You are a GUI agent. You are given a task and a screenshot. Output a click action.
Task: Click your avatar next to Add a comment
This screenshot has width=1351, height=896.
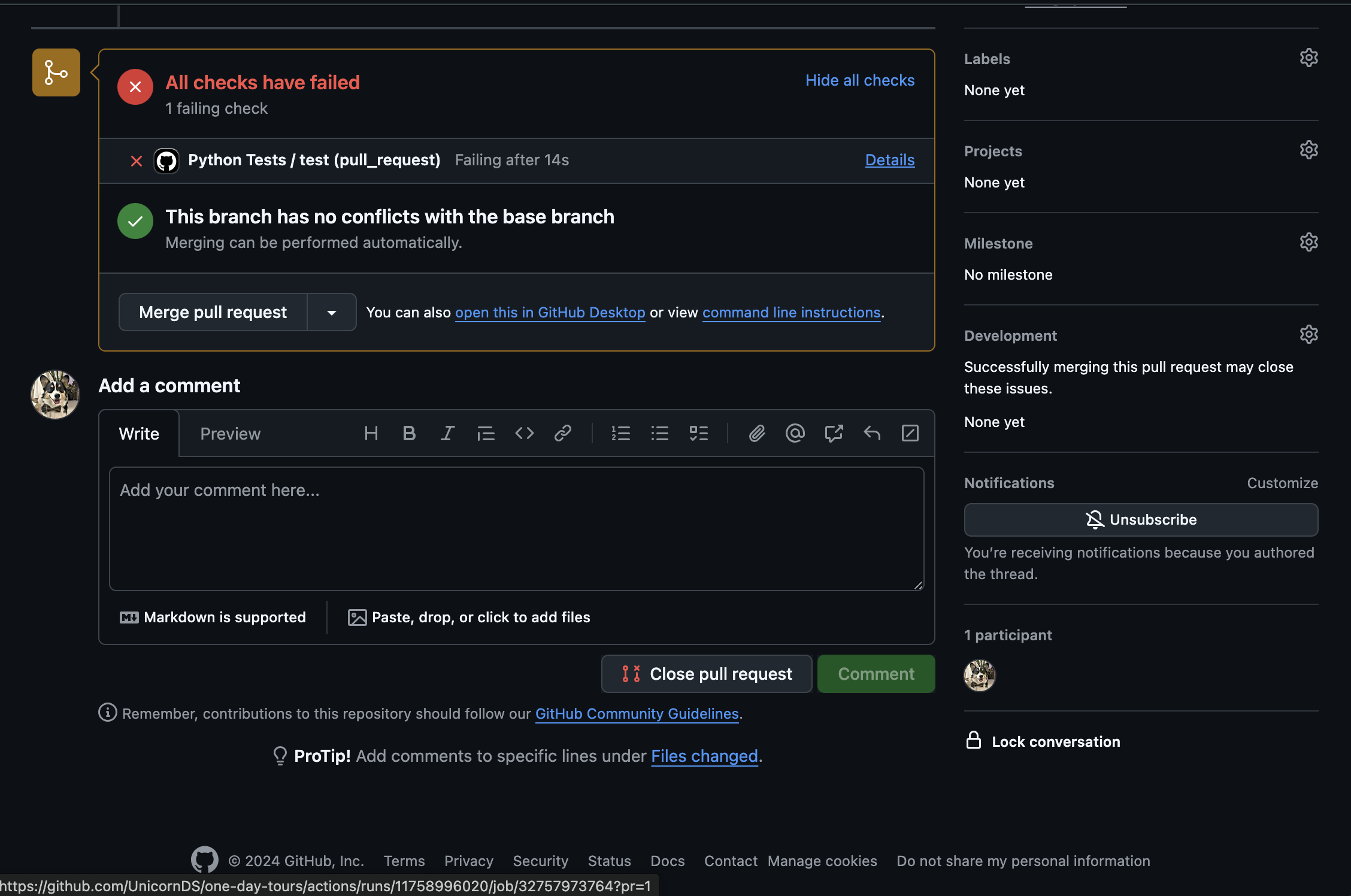pos(55,394)
